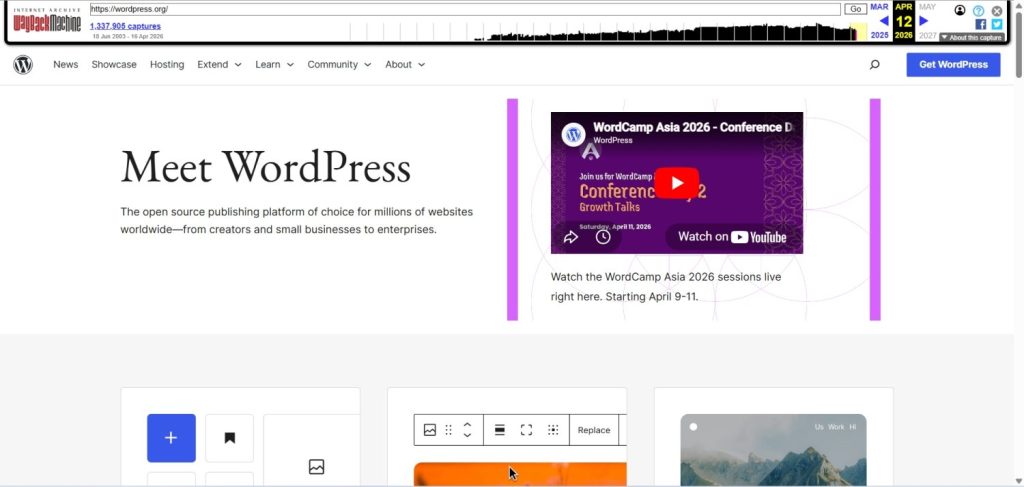Click the align icon in block toolbar
Image resolution: width=1024 pixels, height=487 pixels.
pos(500,430)
